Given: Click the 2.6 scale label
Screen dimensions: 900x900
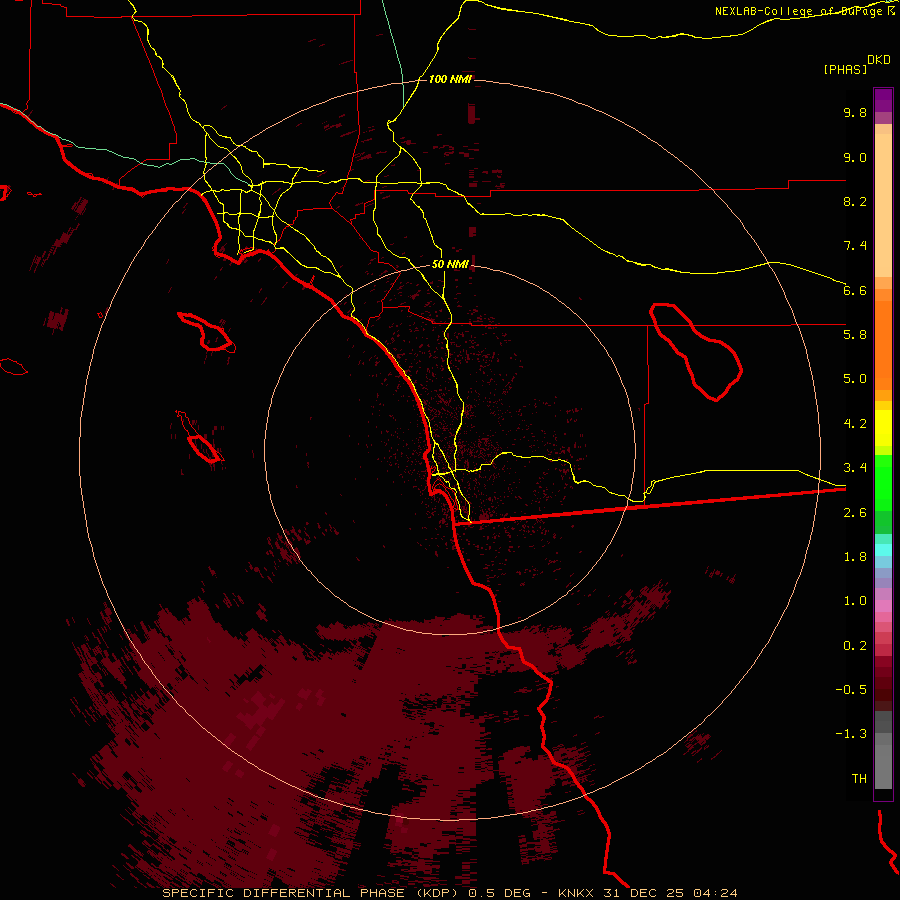Looking at the screenshot, I should (x=855, y=513).
